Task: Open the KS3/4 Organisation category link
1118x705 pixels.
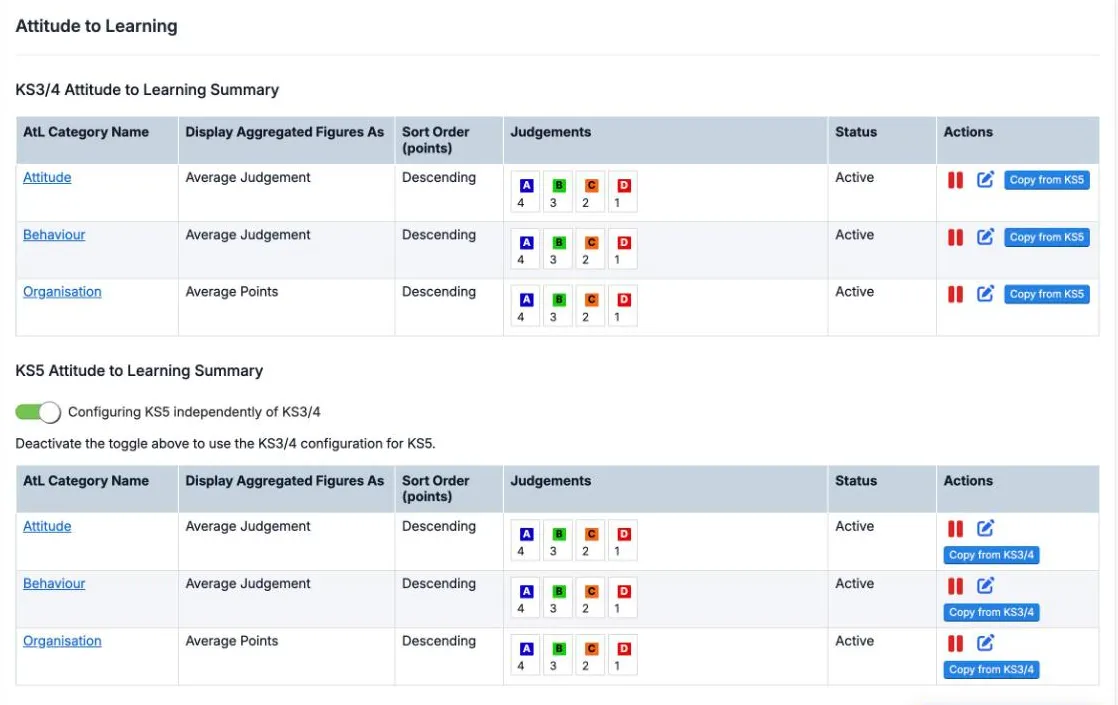Action: click(x=62, y=292)
